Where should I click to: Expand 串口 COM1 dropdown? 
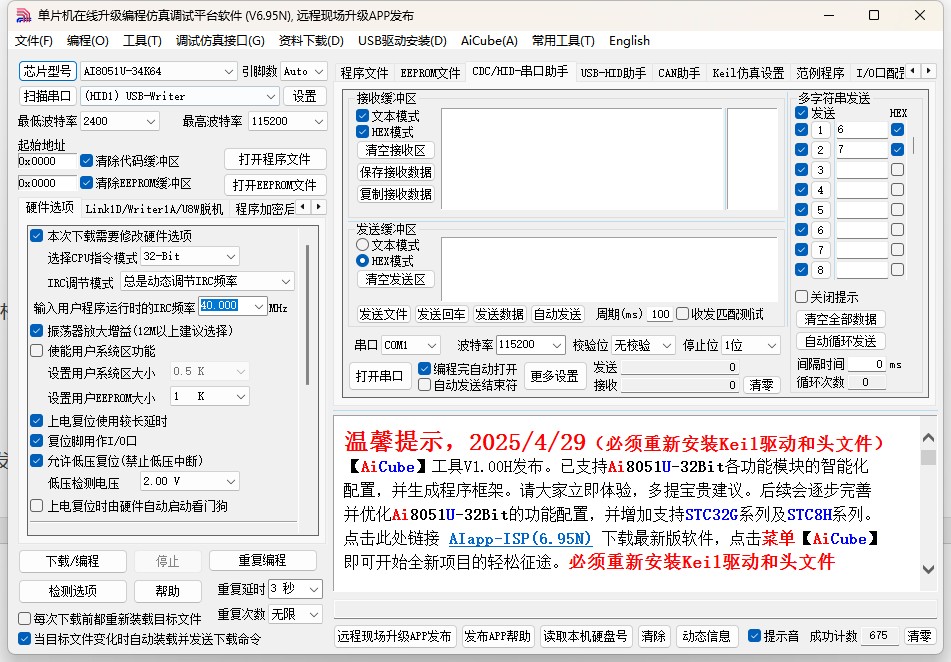[432, 345]
